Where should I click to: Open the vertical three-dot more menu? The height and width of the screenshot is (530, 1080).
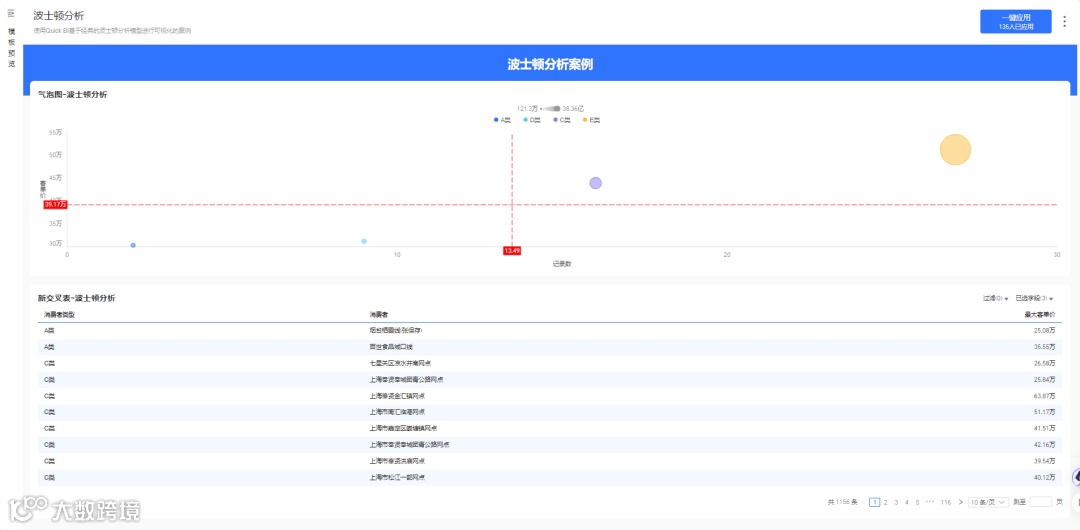pyautogui.click(x=1064, y=21)
